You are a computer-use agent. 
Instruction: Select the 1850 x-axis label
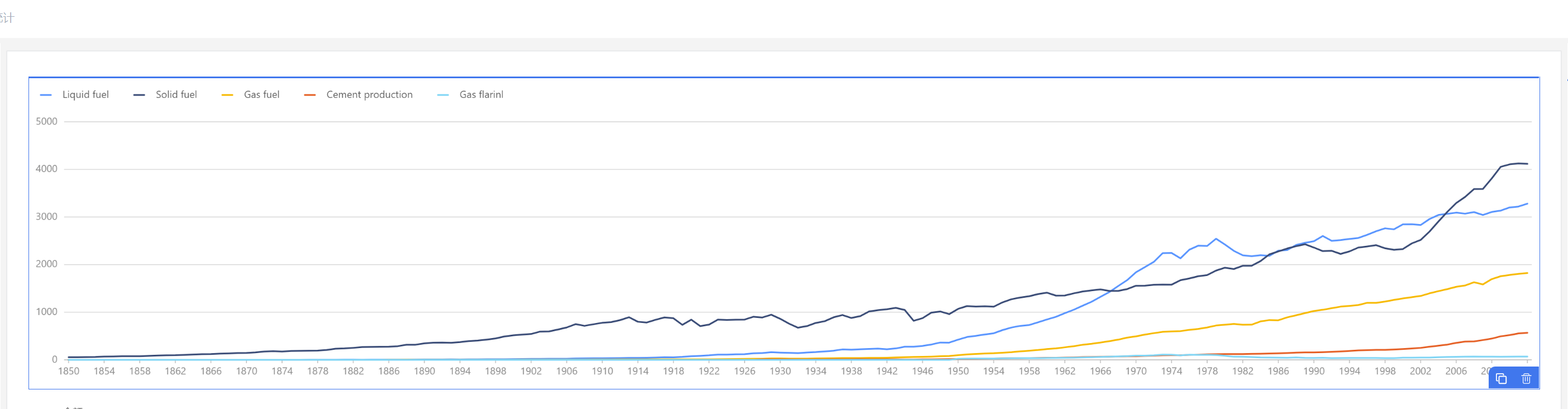68,370
